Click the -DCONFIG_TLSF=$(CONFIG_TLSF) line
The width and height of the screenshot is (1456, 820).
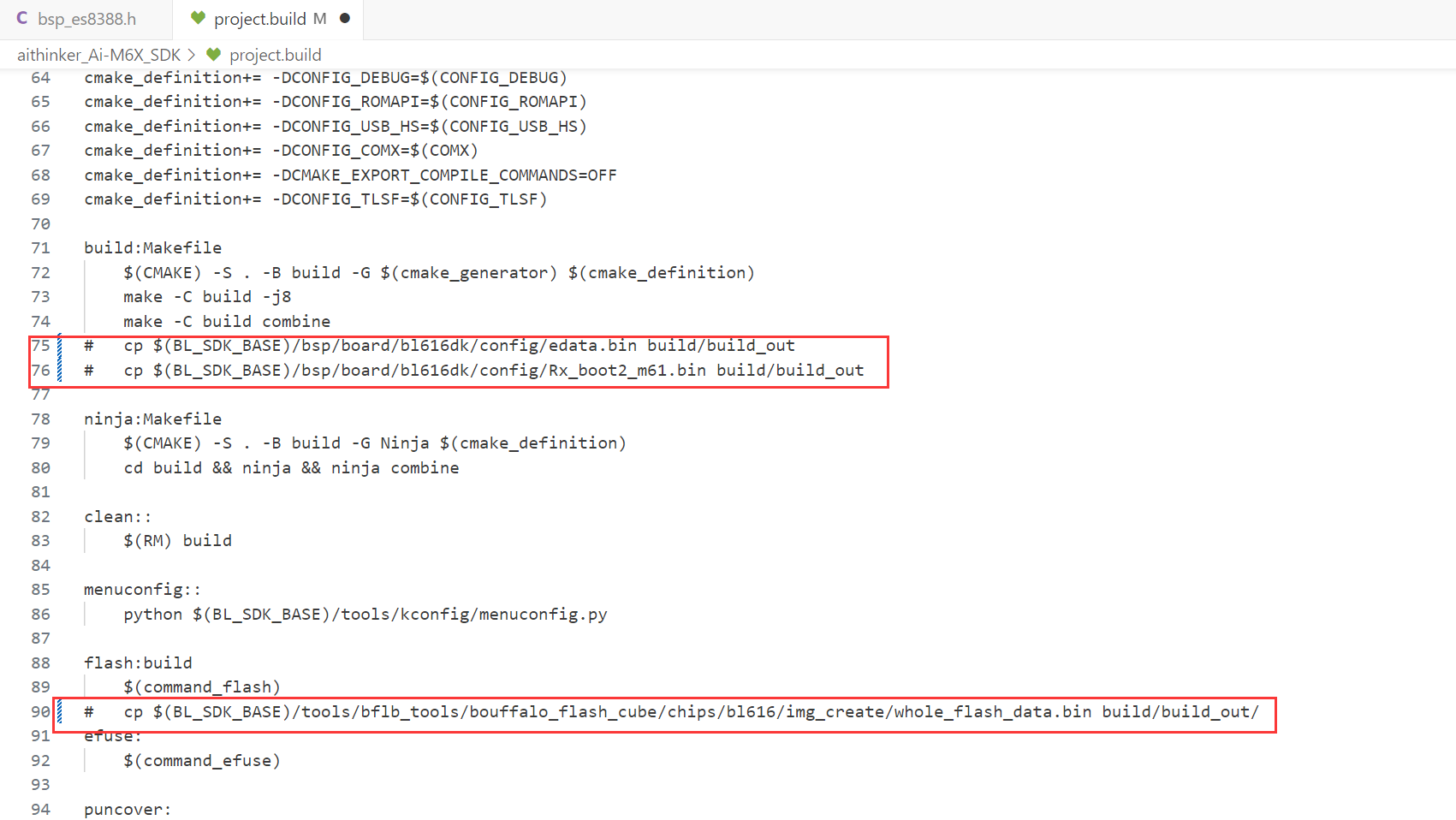[315, 199]
